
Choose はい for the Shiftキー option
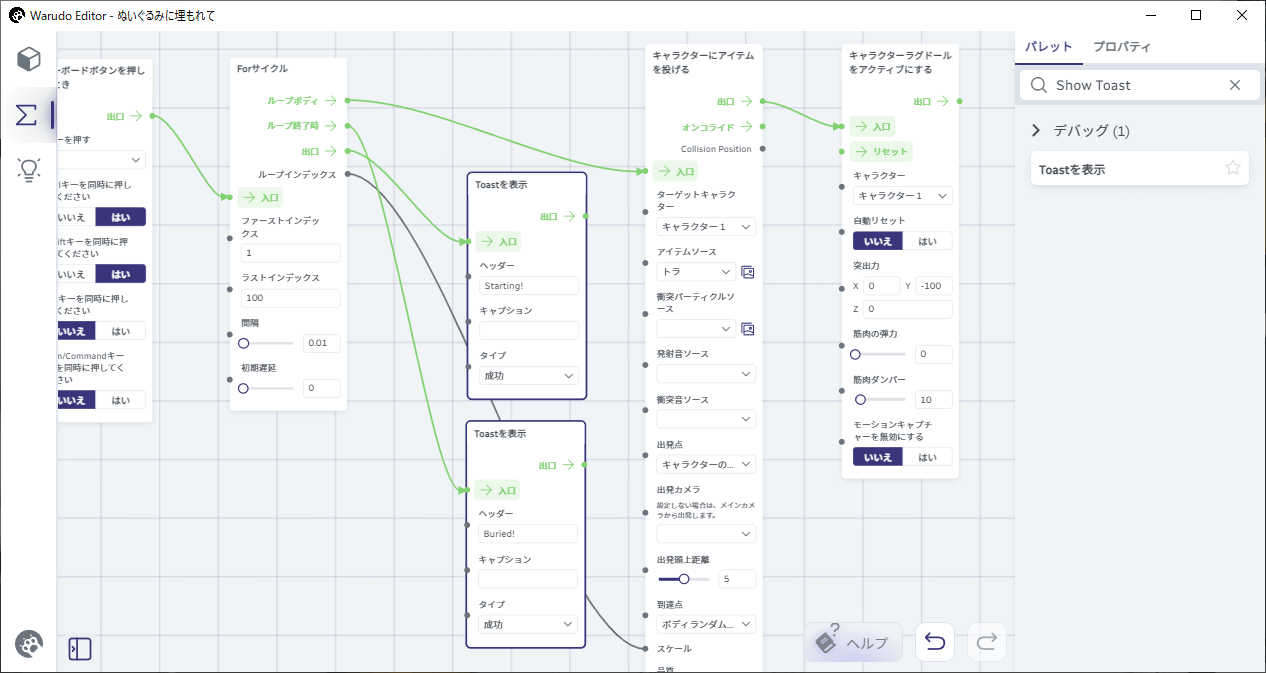pyautogui.click(x=121, y=274)
